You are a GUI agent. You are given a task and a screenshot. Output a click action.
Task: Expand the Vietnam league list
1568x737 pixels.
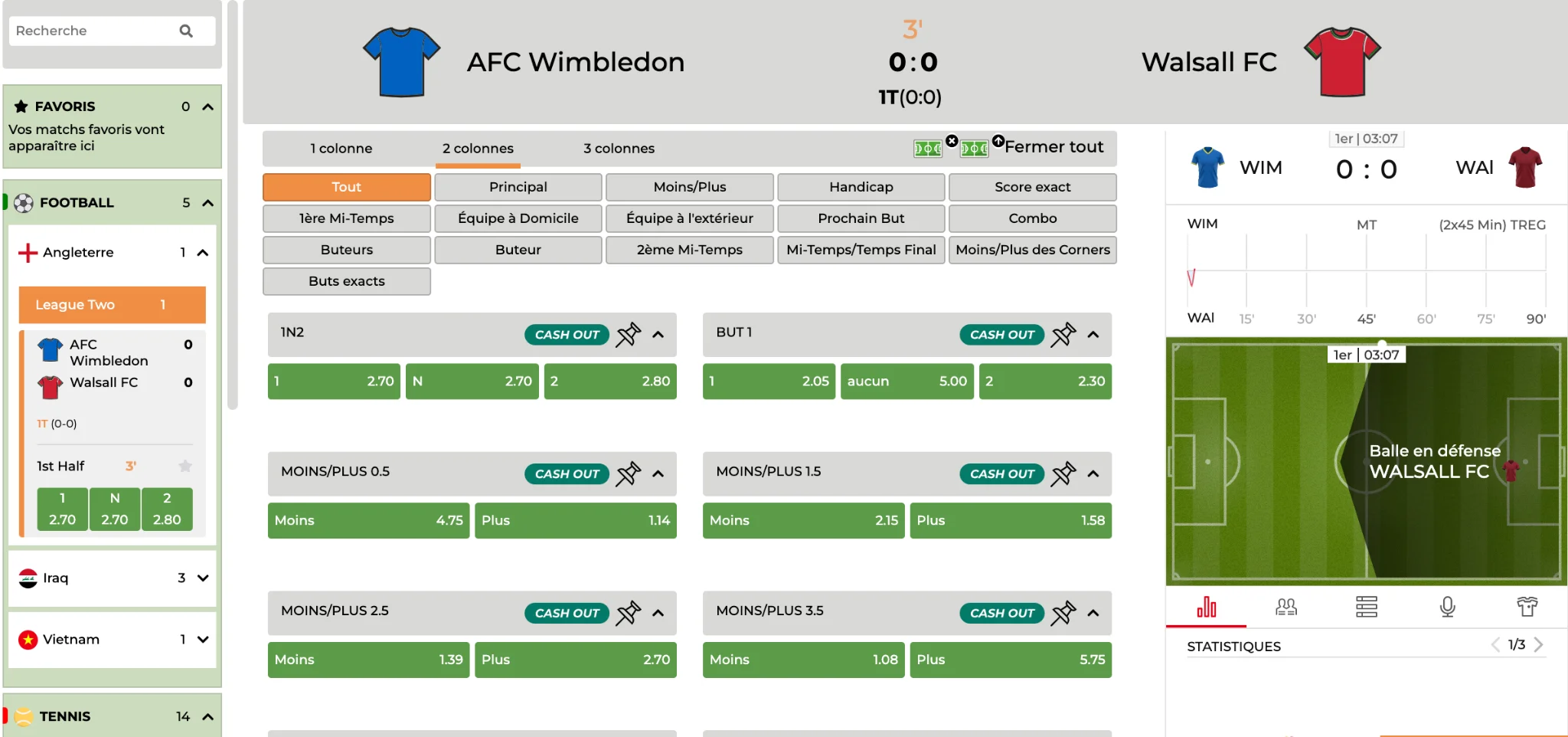point(203,639)
